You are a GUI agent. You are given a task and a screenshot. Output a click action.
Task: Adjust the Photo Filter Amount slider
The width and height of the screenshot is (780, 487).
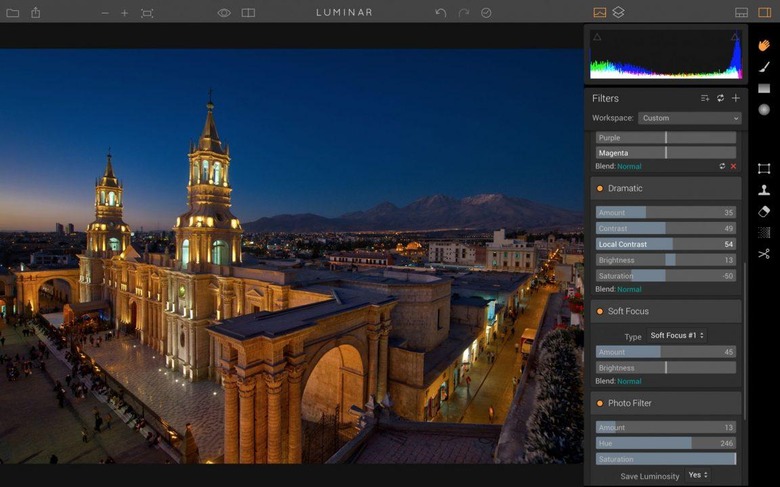tap(666, 427)
